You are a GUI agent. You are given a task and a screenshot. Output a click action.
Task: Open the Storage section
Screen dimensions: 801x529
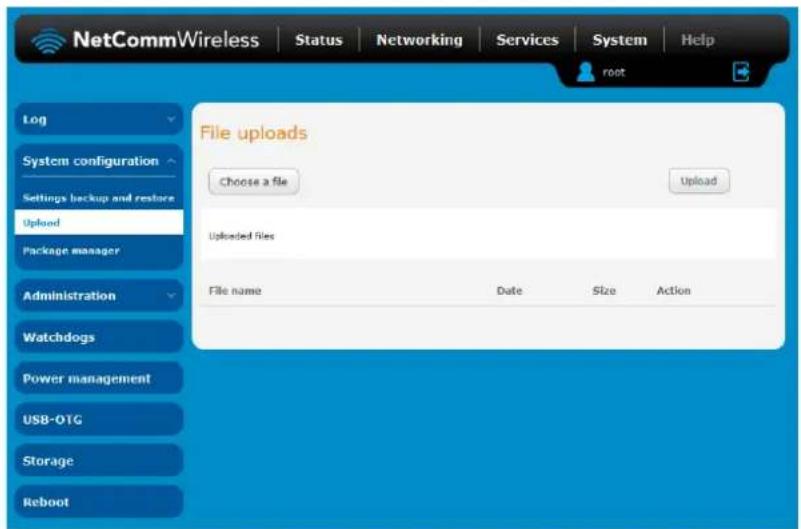click(99, 461)
